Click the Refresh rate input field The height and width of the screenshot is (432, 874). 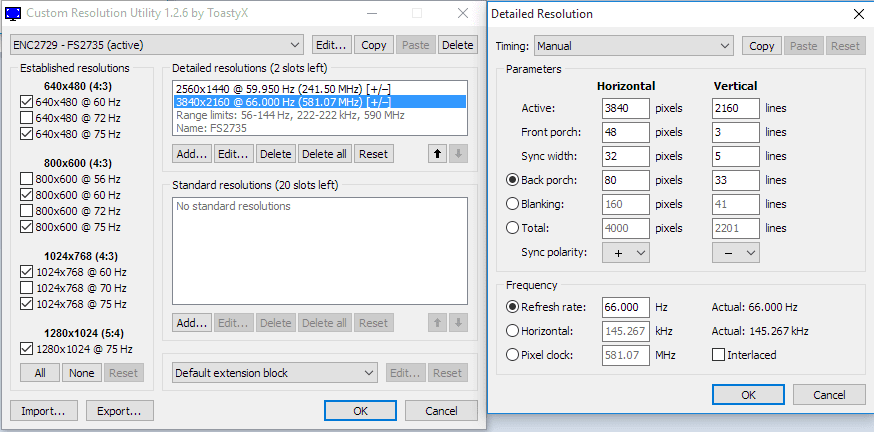pos(626,307)
